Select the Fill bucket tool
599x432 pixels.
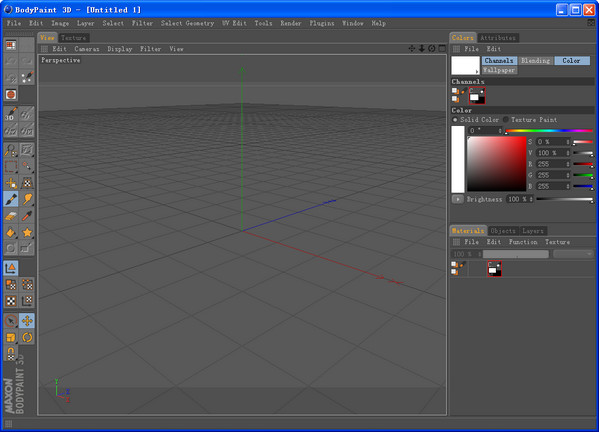click(11, 232)
